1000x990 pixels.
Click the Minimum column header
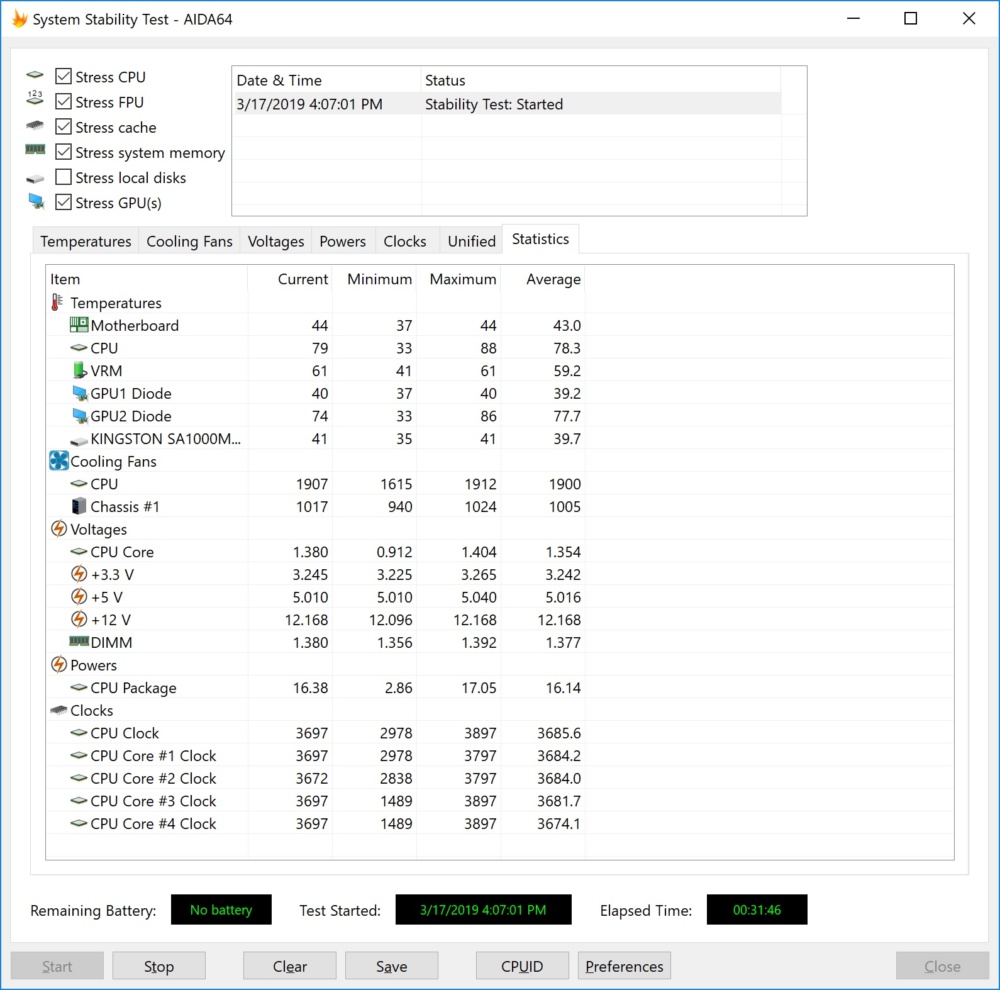374,279
